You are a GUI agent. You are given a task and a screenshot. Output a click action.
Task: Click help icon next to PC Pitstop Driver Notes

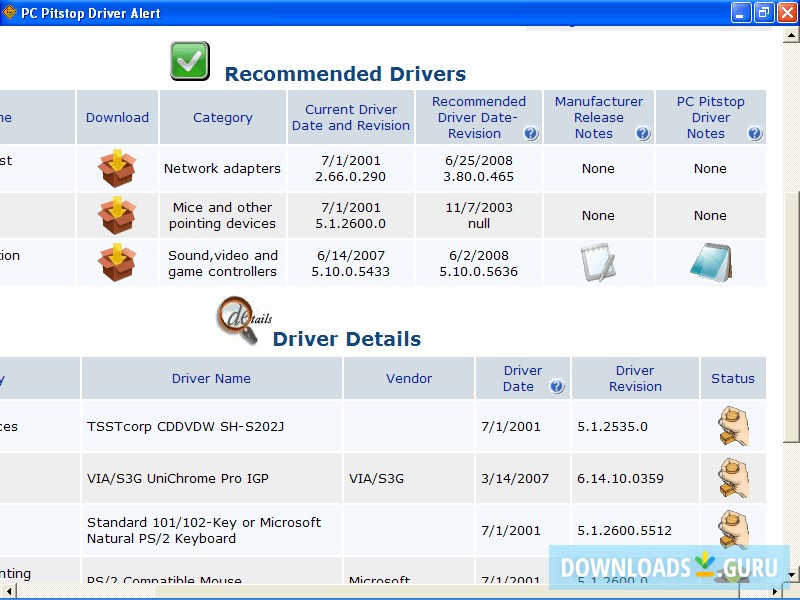pos(754,134)
